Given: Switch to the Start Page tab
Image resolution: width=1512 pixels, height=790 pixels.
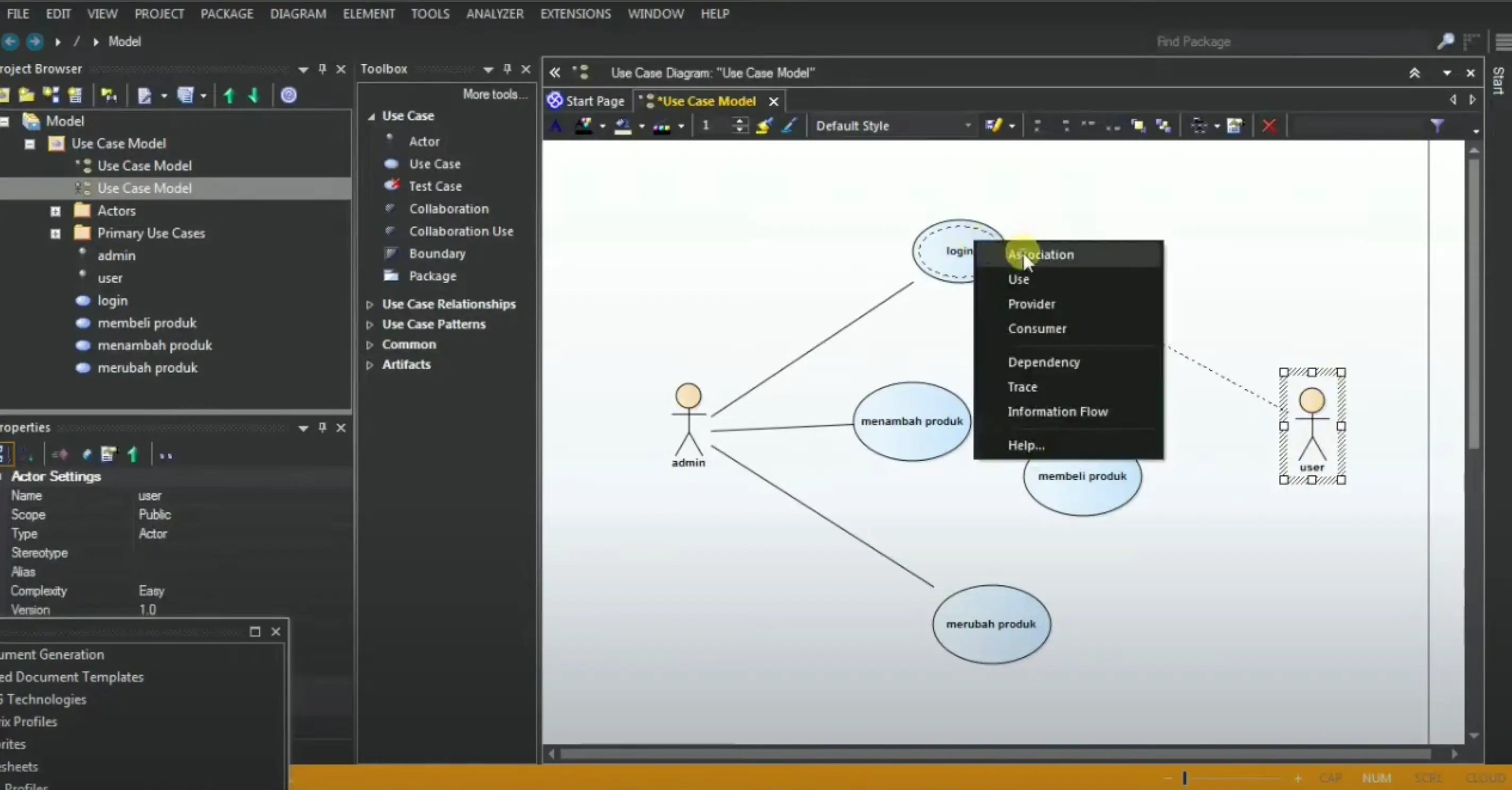Looking at the screenshot, I should click(594, 100).
